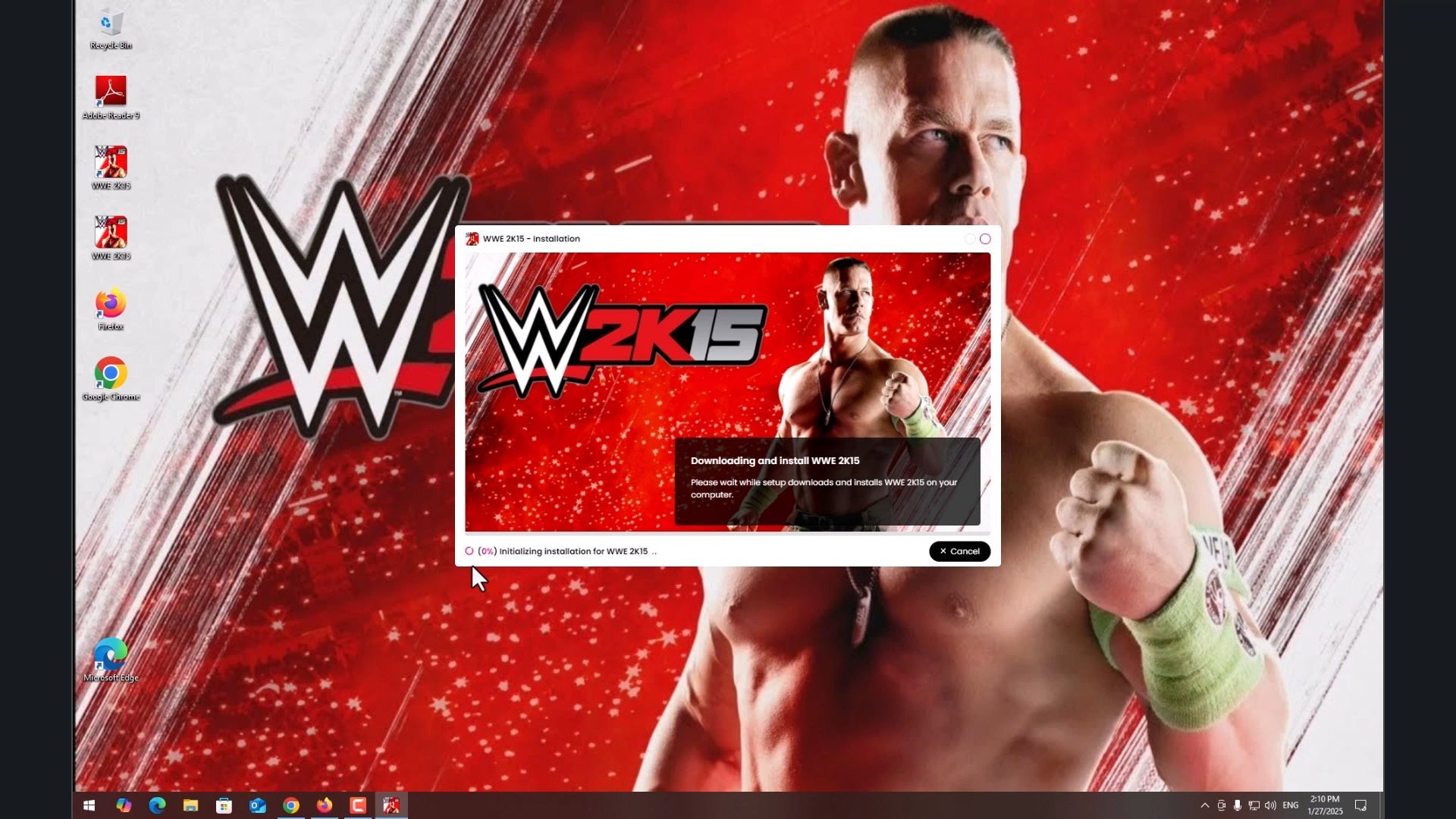Click the 'Downloading and install WWE 2K15' heading
The height and width of the screenshot is (819, 1456).
click(775, 461)
